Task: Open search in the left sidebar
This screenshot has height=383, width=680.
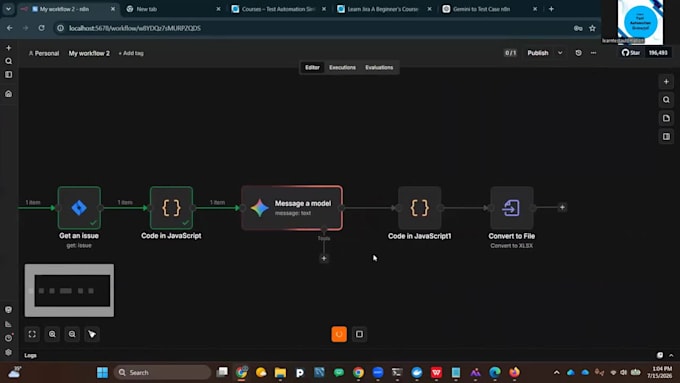Action: (x=9, y=61)
